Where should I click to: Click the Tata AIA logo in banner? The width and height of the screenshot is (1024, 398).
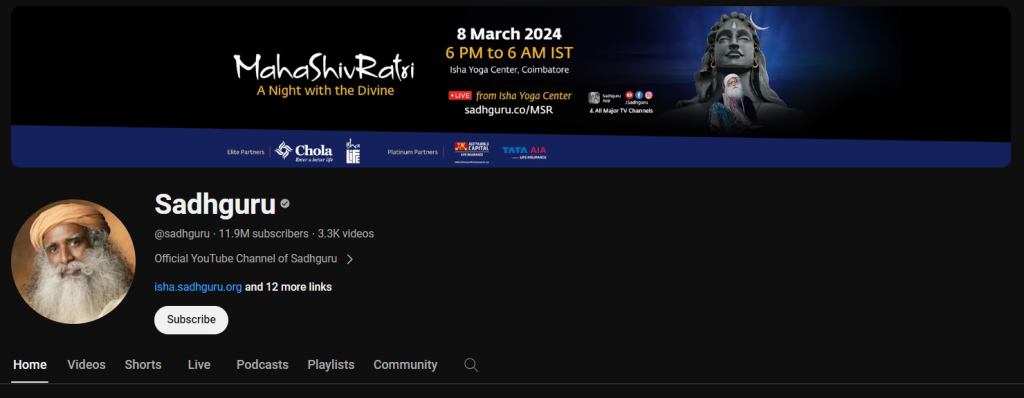pos(524,152)
